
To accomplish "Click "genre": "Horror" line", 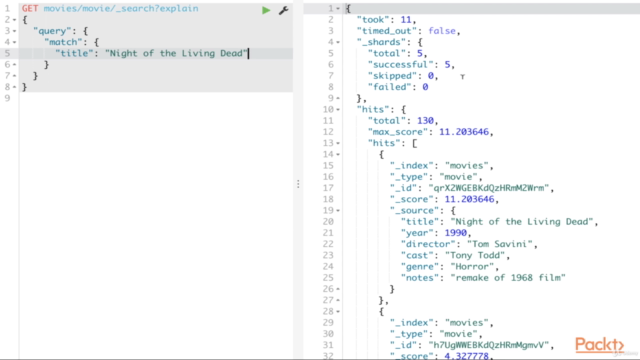I will (x=450, y=267).
